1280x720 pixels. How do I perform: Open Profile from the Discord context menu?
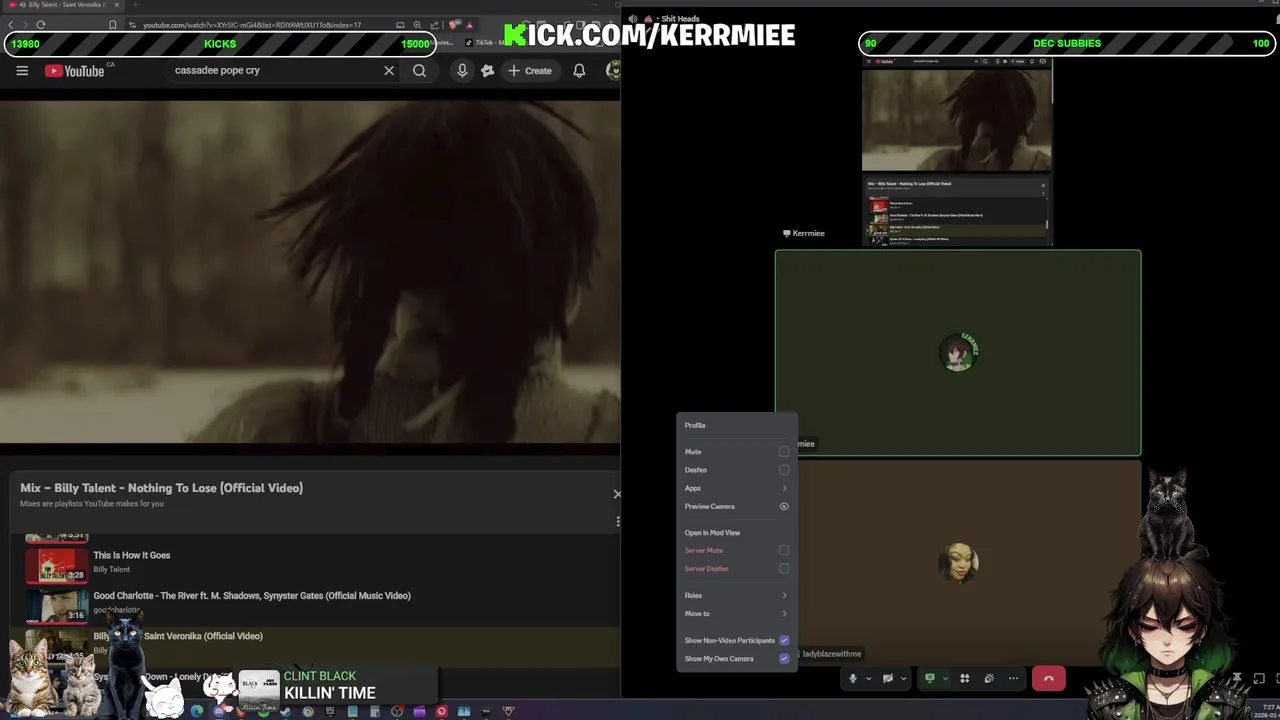point(736,425)
